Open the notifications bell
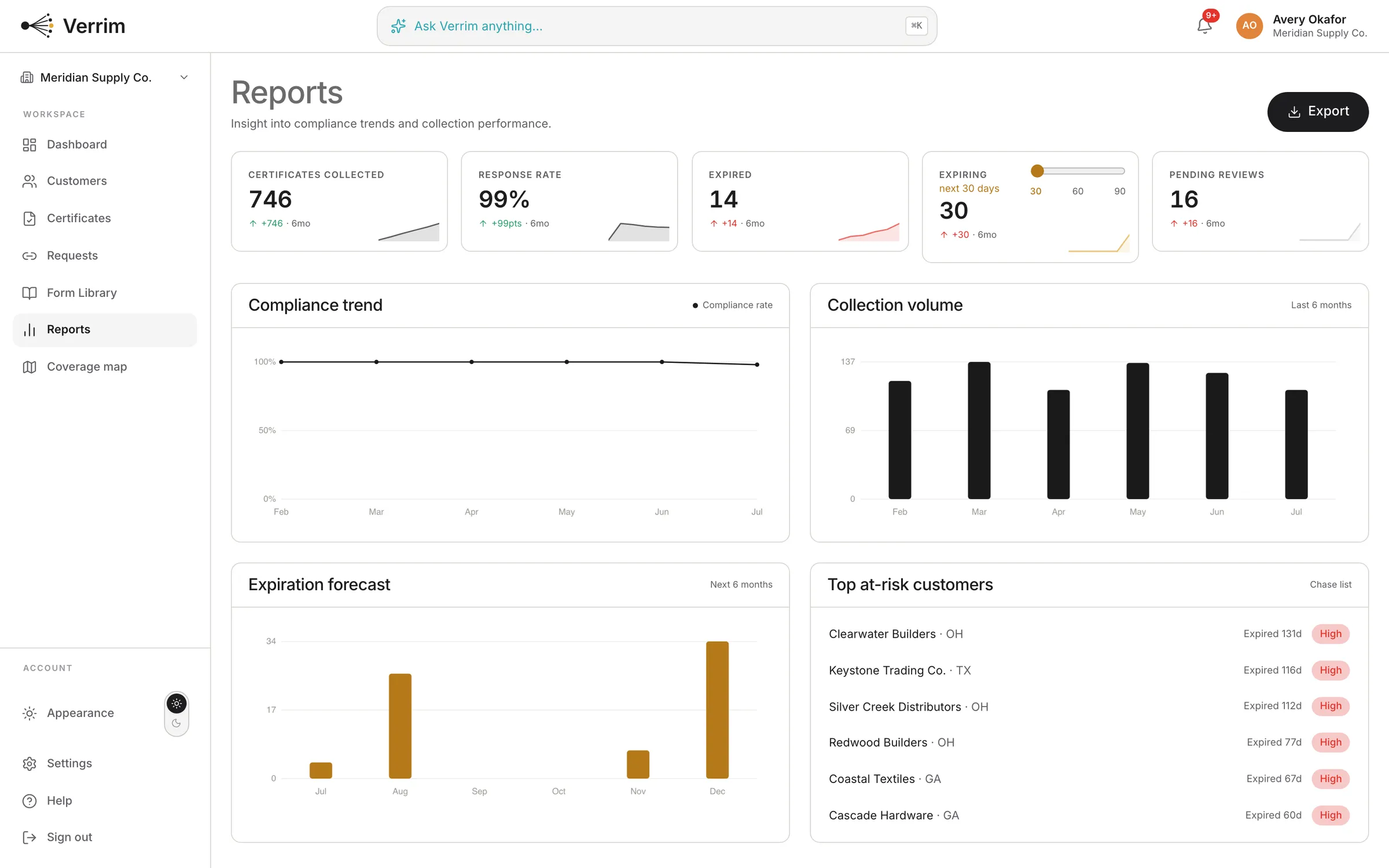The image size is (1389, 868). tap(1204, 25)
